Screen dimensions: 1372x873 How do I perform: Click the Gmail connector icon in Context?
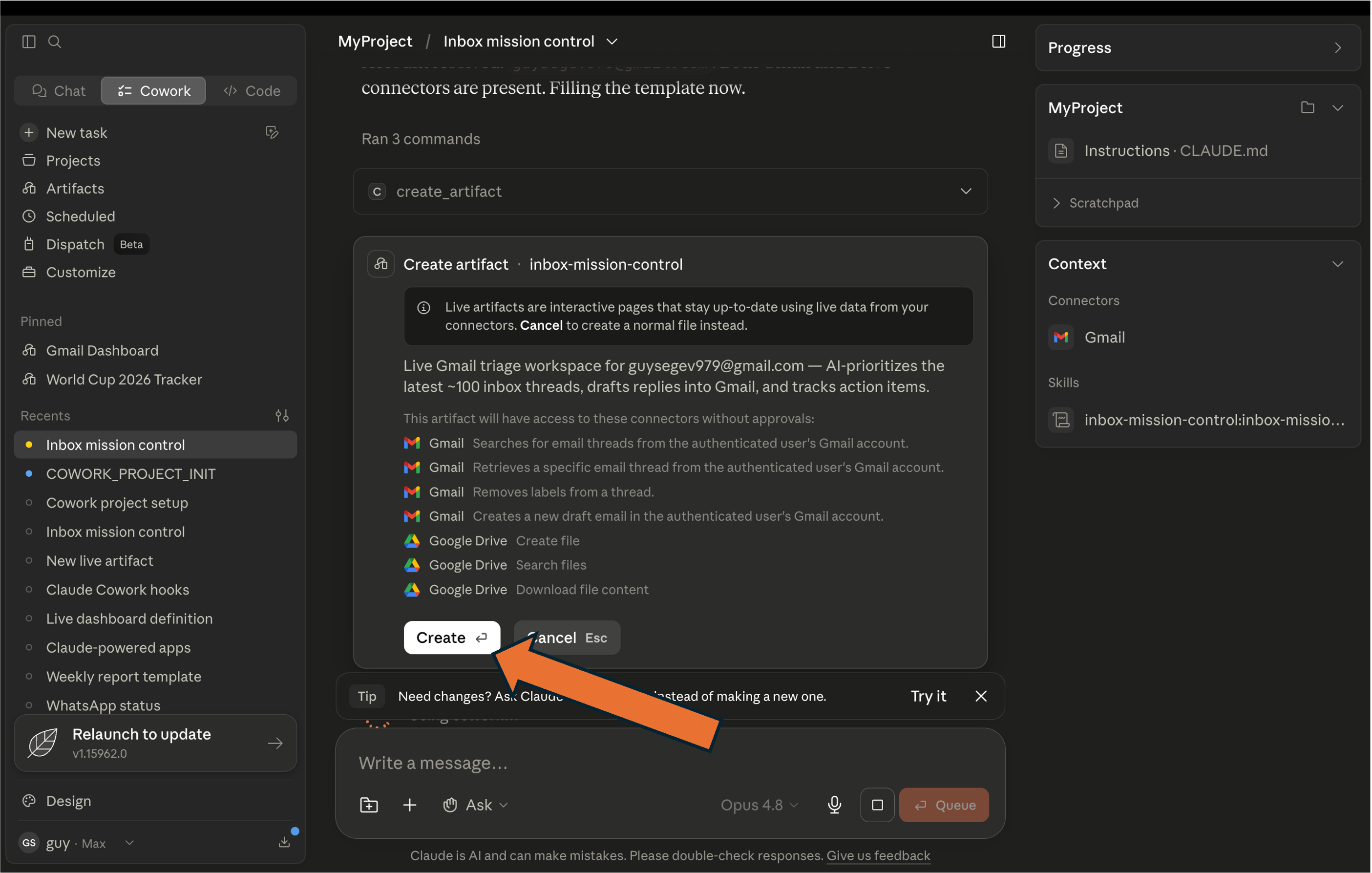[x=1061, y=338]
